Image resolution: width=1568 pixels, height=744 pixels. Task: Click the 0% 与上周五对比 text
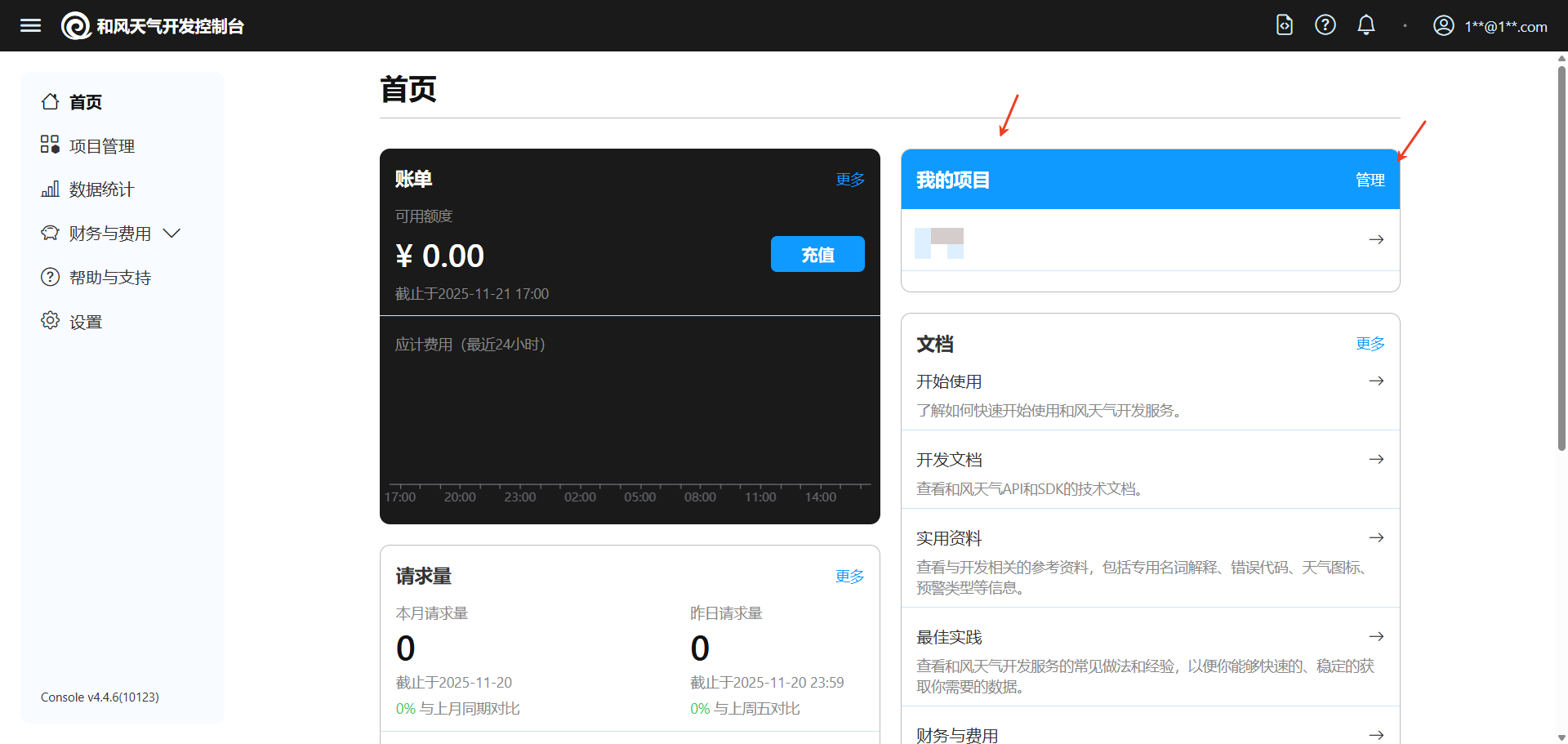pyautogui.click(x=745, y=709)
